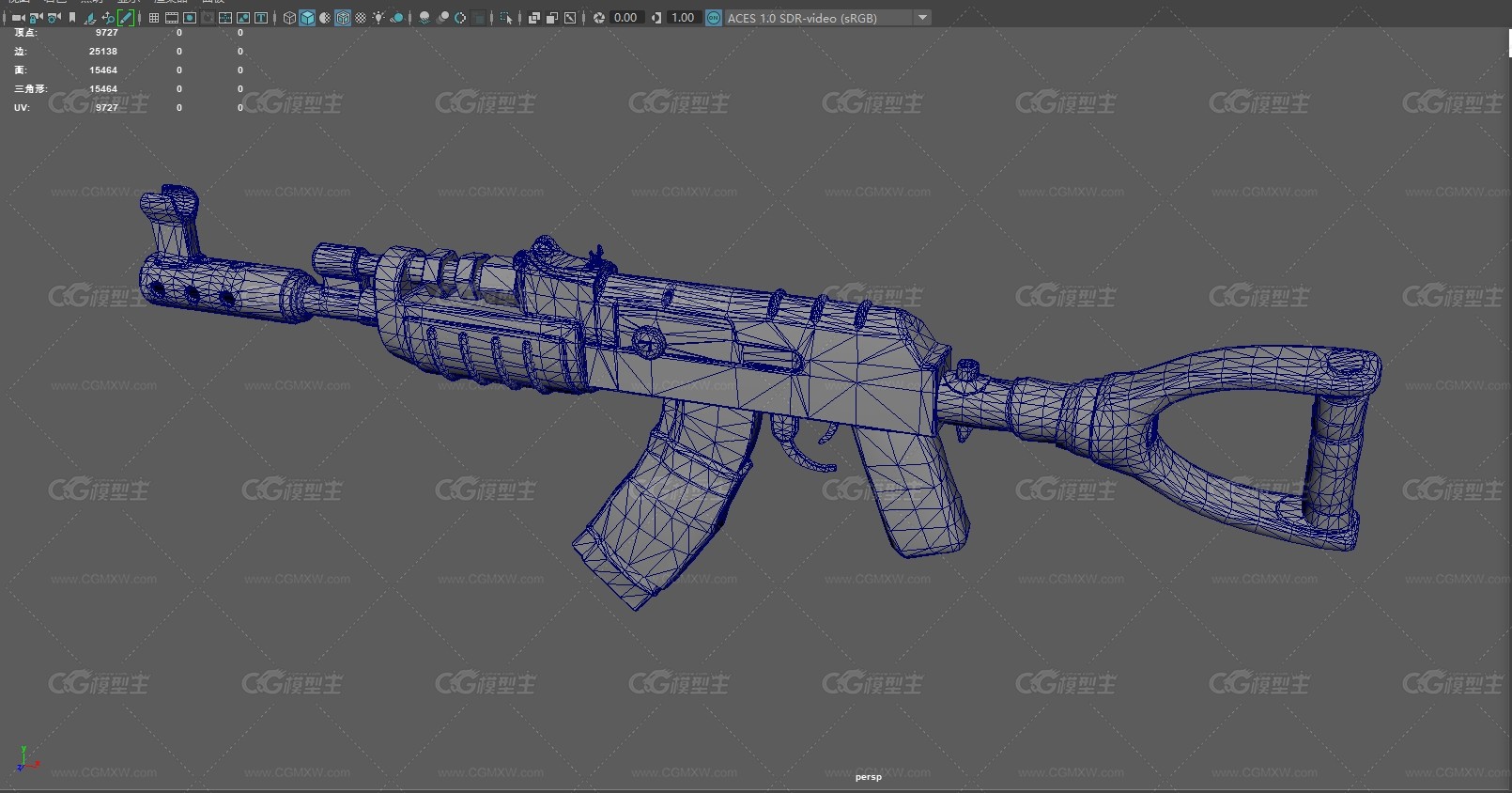Click the Image Plane icon
Viewport: 1512px width, 793px height.
click(90, 18)
